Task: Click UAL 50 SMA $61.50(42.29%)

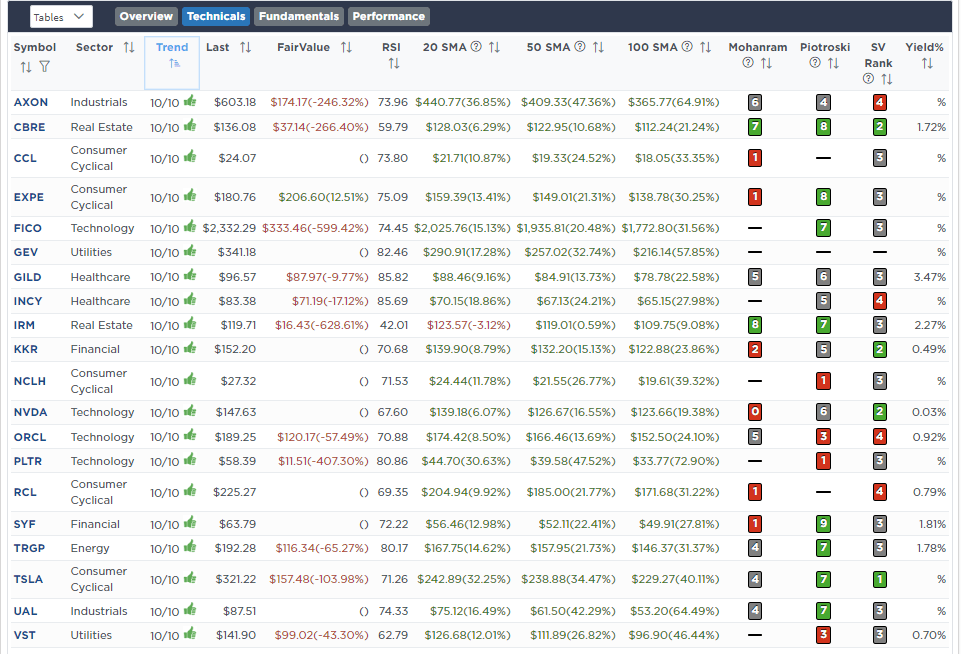Action: [572, 611]
